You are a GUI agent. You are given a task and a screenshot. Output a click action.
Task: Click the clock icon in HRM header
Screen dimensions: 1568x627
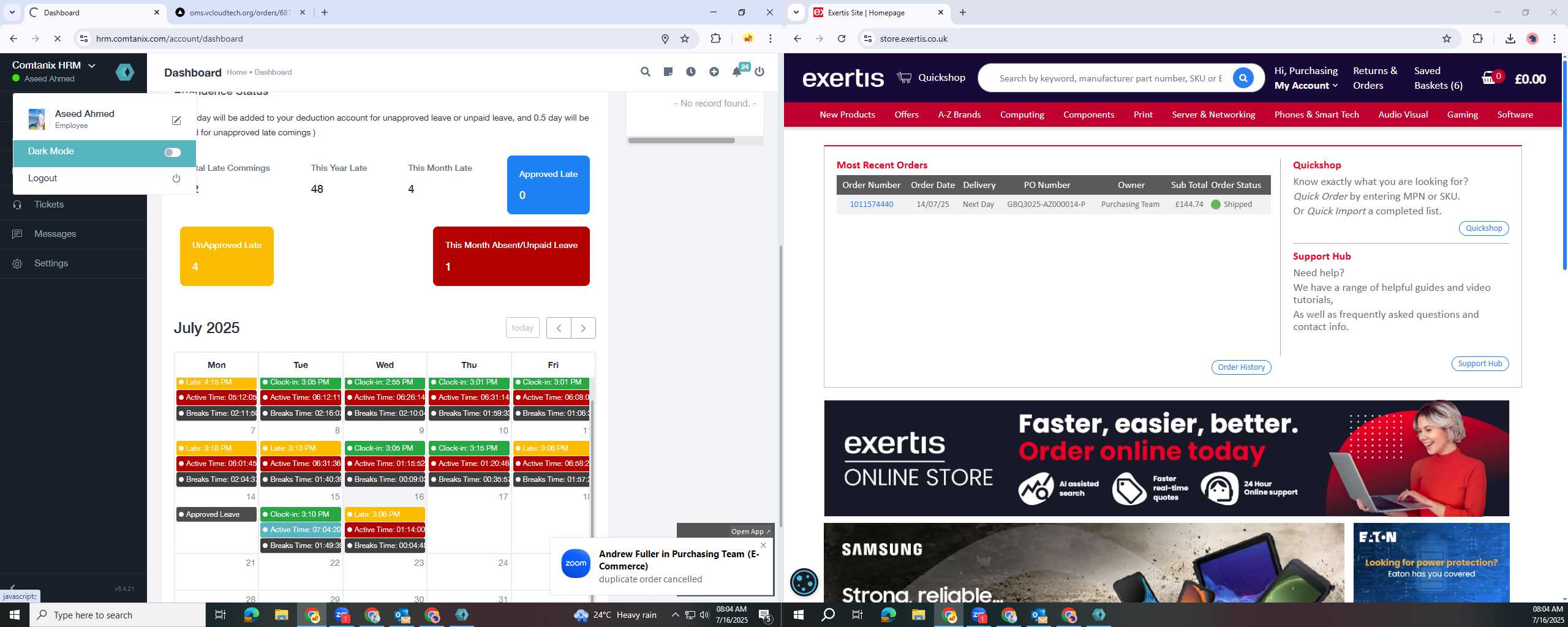[691, 72]
